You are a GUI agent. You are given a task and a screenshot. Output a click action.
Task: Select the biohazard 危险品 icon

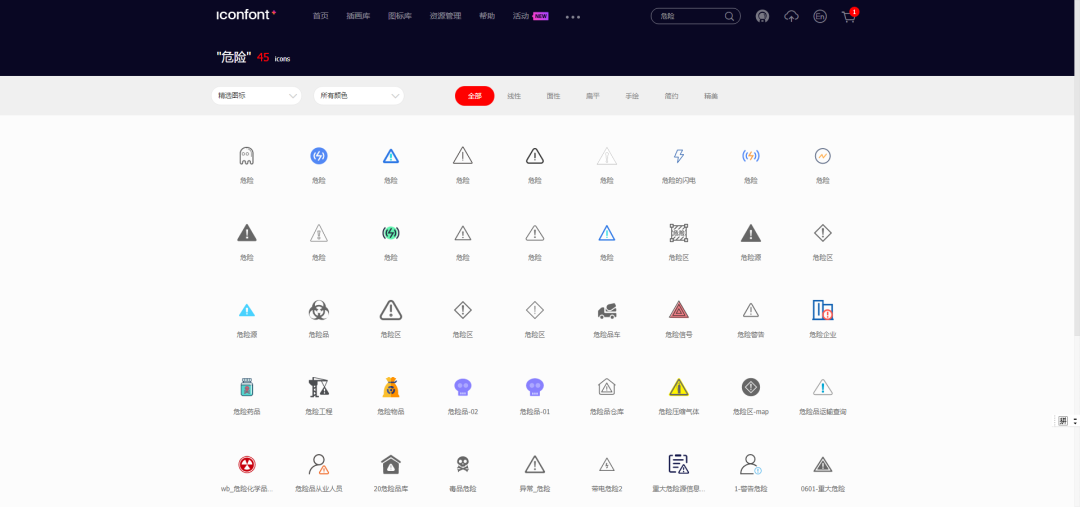click(x=318, y=310)
